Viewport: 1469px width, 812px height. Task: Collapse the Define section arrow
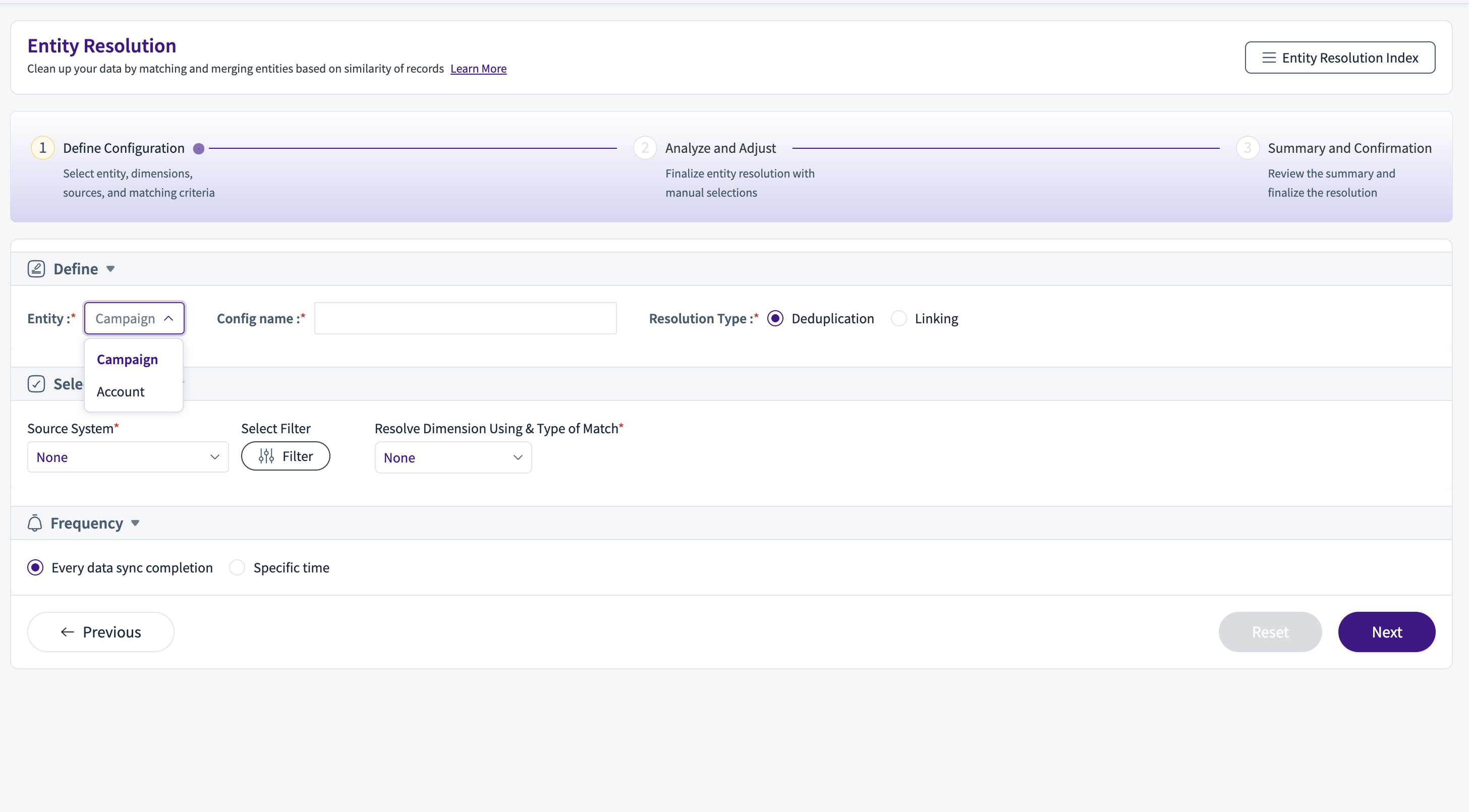(110, 269)
